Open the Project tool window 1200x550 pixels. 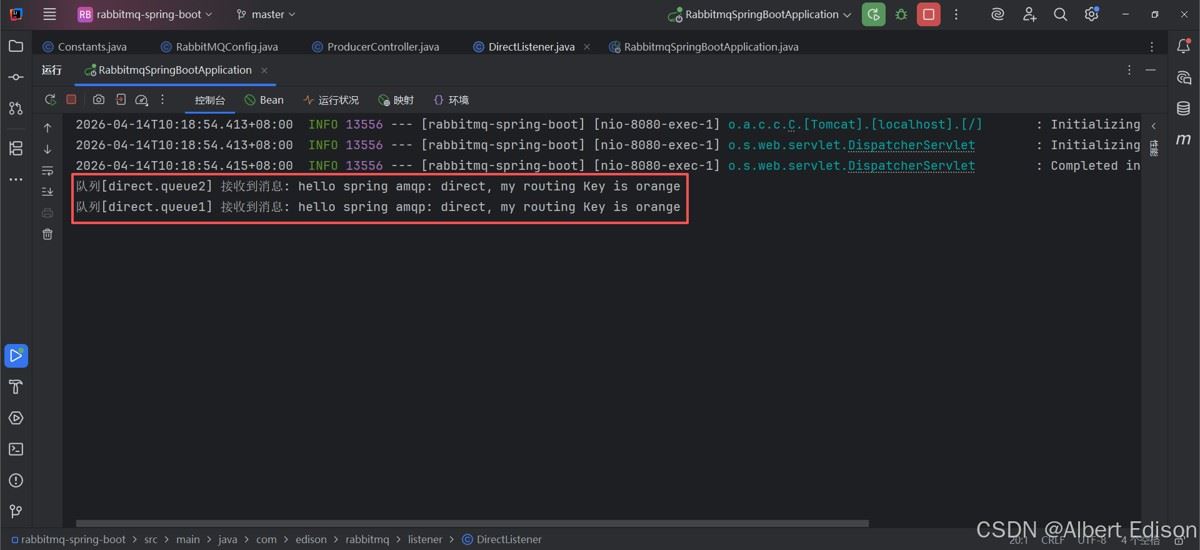tap(15, 46)
